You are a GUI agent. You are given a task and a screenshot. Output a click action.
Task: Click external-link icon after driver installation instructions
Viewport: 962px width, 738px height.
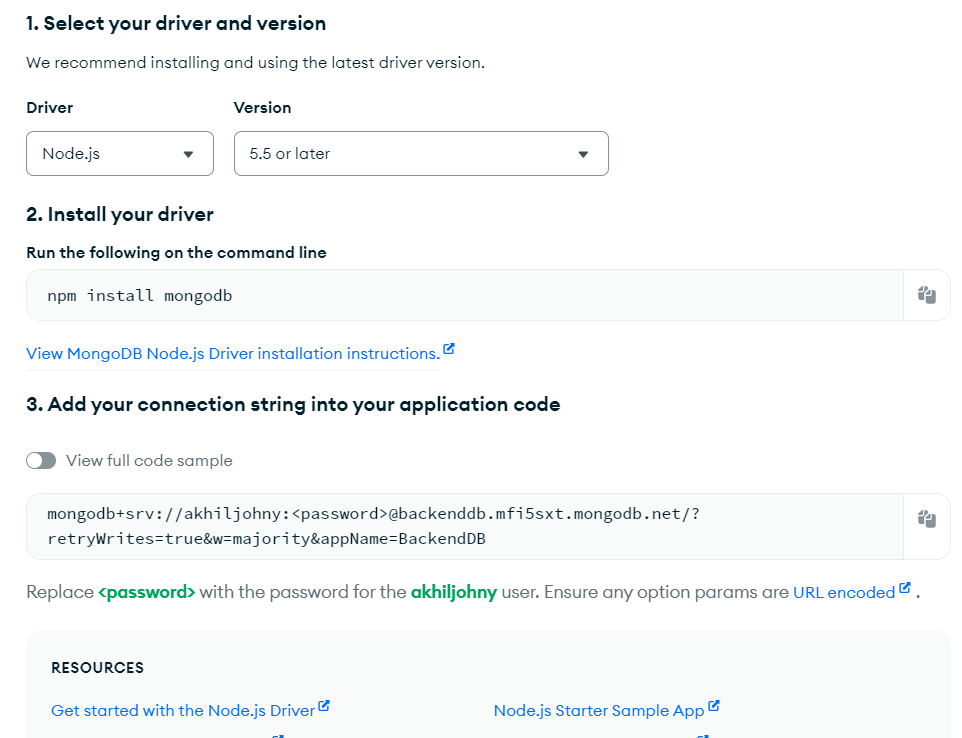pyautogui.click(x=449, y=350)
